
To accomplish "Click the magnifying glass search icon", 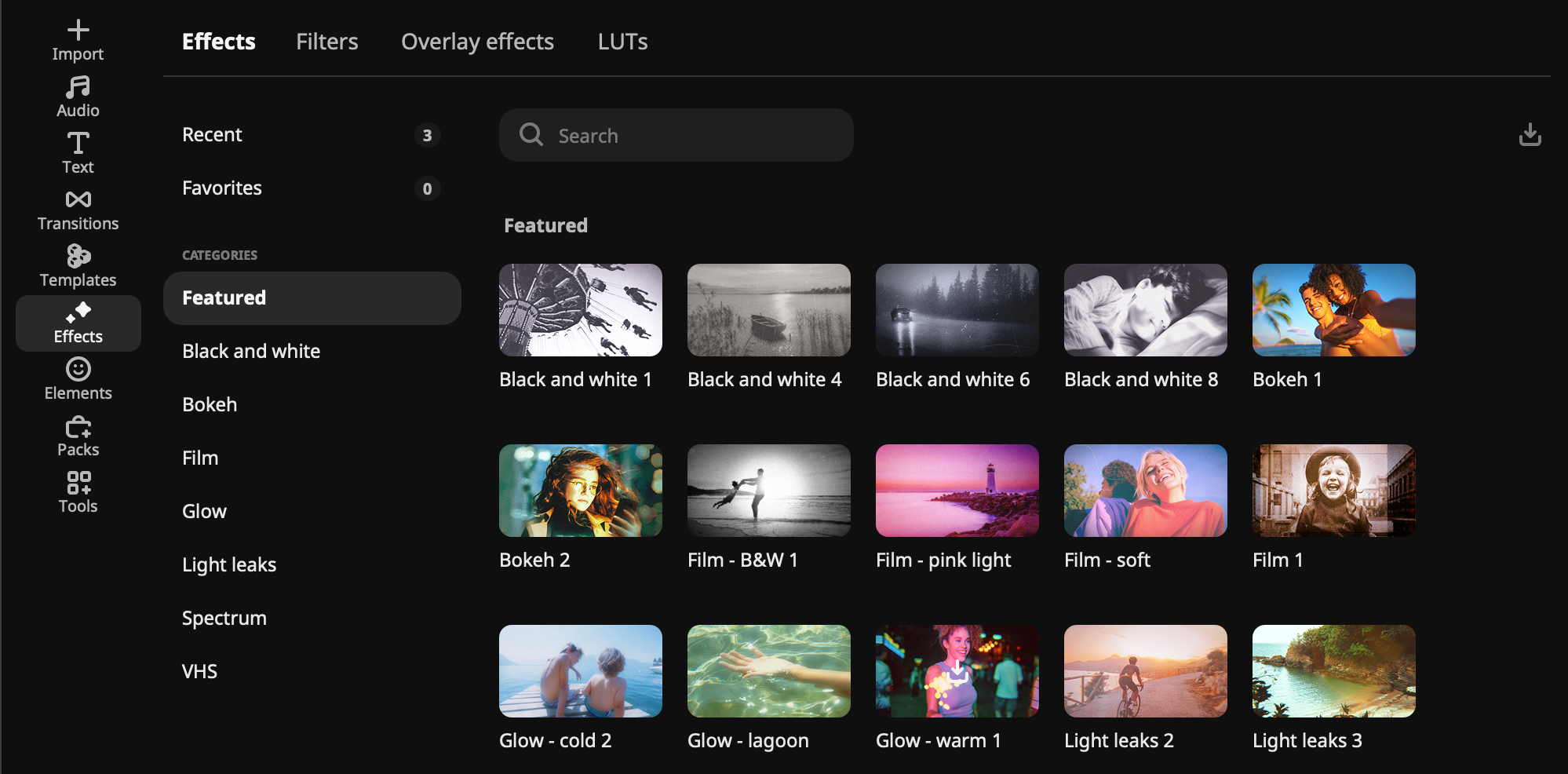I will (531, 135).
